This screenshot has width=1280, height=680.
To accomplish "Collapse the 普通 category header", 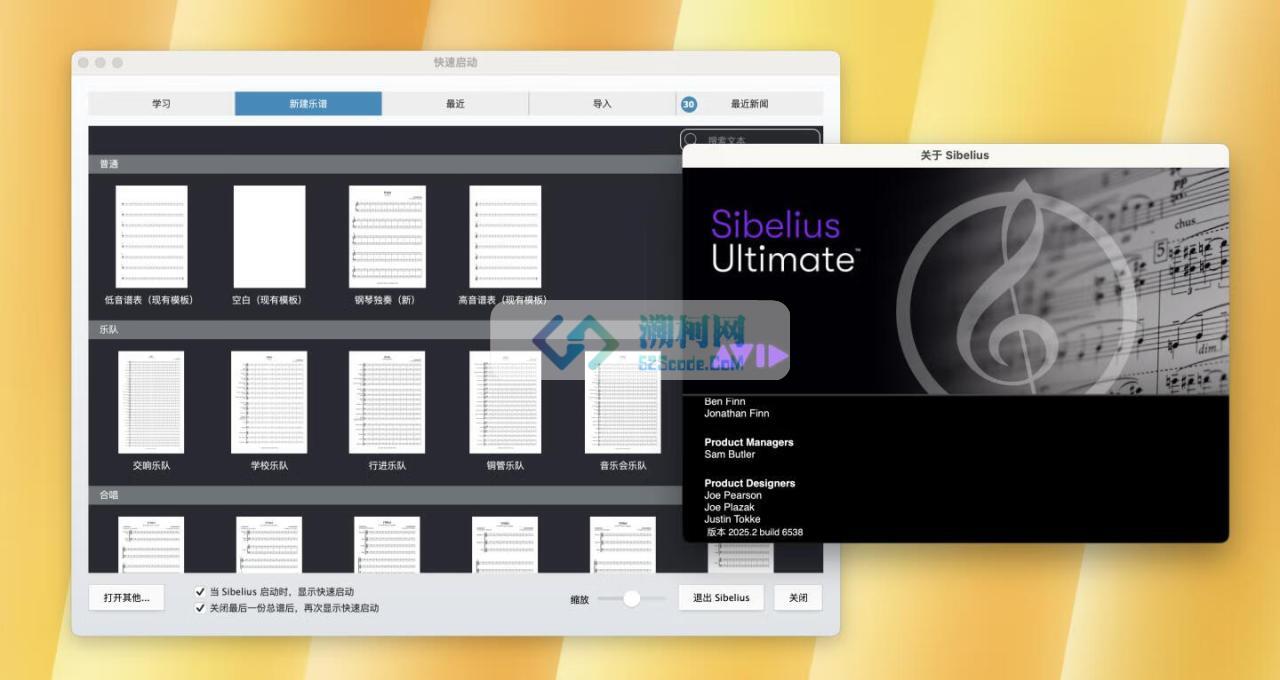I will coord(384,164).
